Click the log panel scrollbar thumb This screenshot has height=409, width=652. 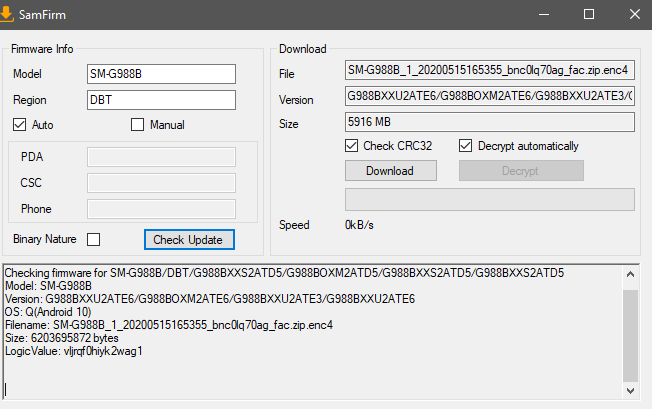tap(630, 336)
